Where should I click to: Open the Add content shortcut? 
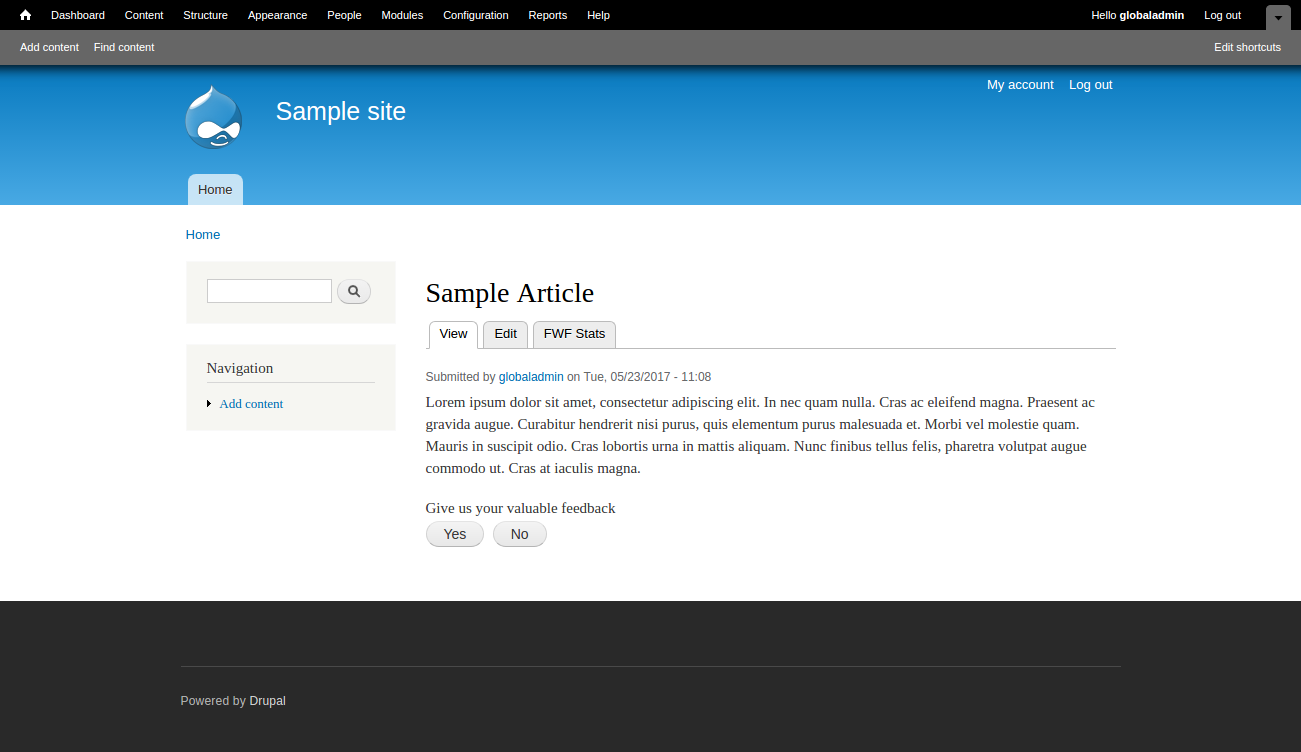click(48, 47)
